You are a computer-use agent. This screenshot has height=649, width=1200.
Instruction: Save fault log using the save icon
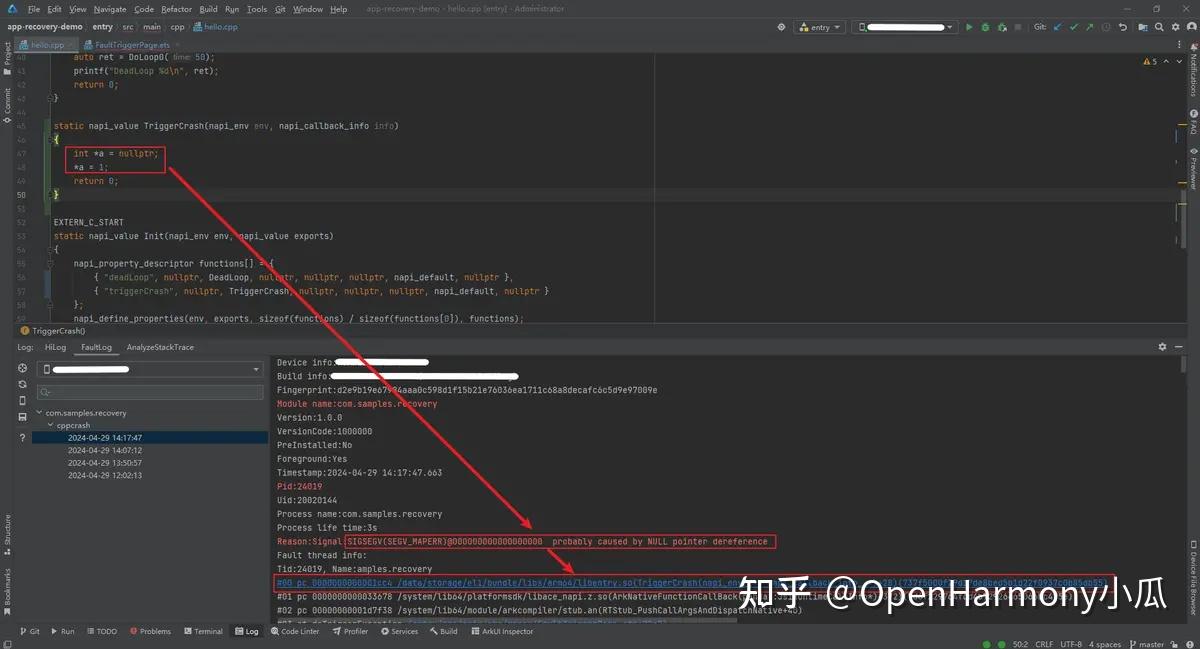pyautogui.click(x=21, y=416)
